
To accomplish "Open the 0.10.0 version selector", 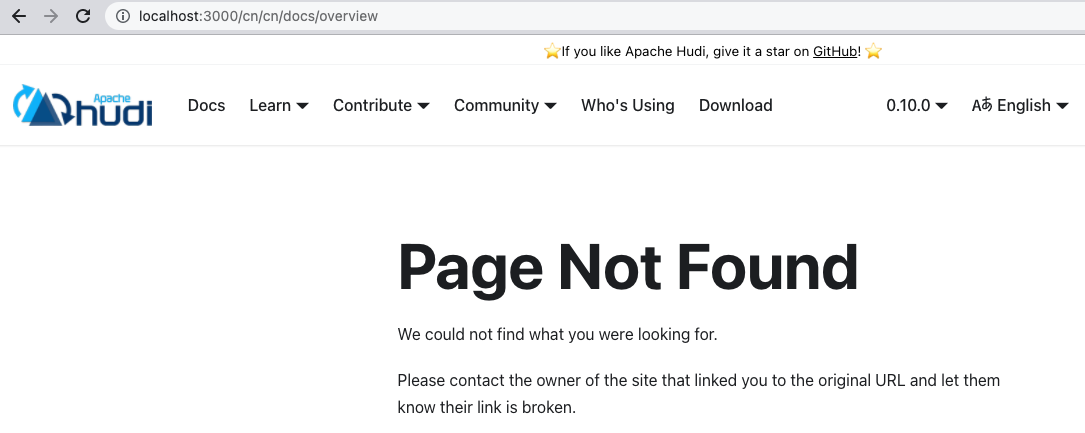I will (917, 105).
